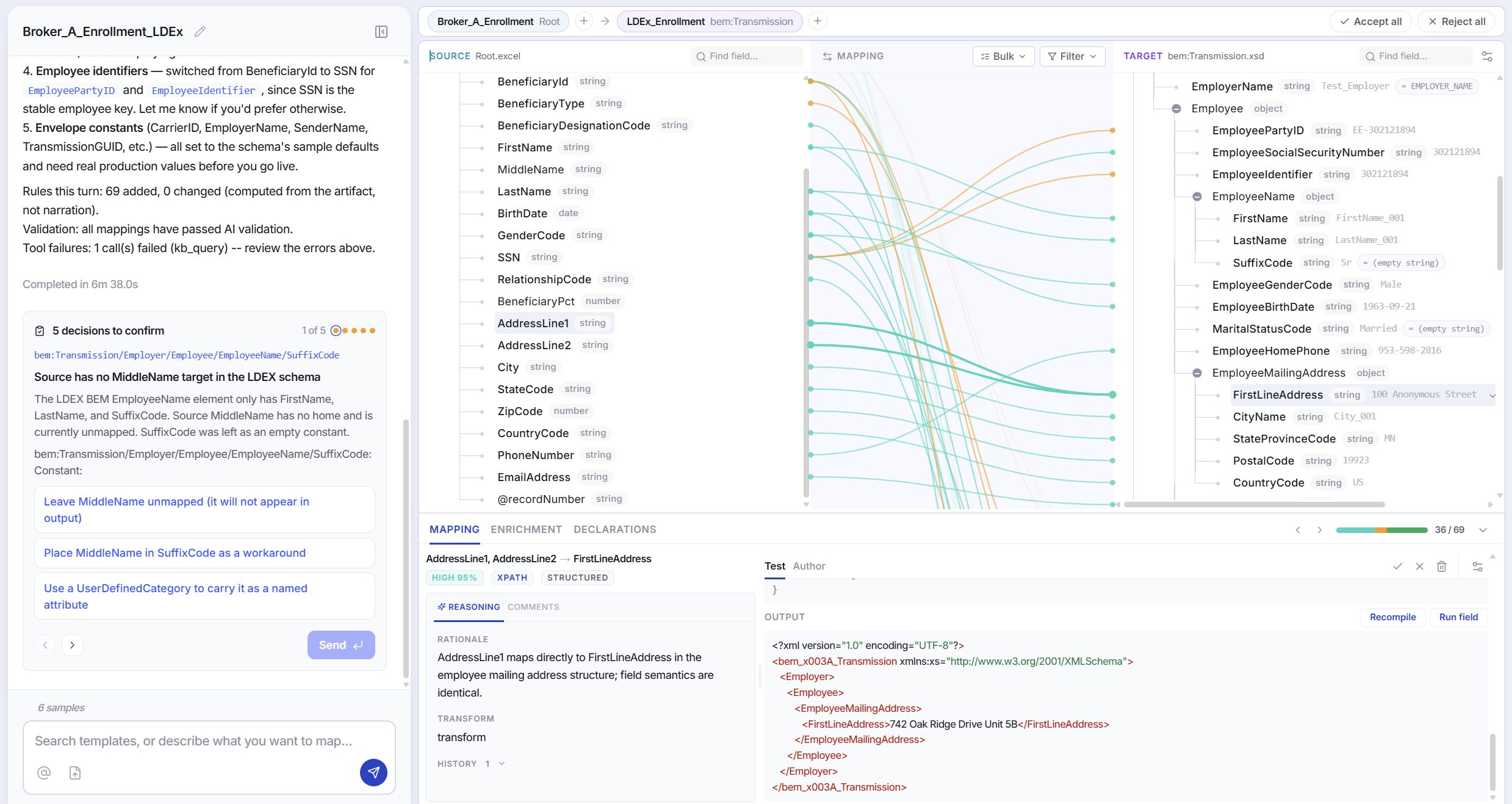Click source tree vertical scrollbar
This screenshot has width=1512, height=804.
pyautogui.click(x=806, y=333)
